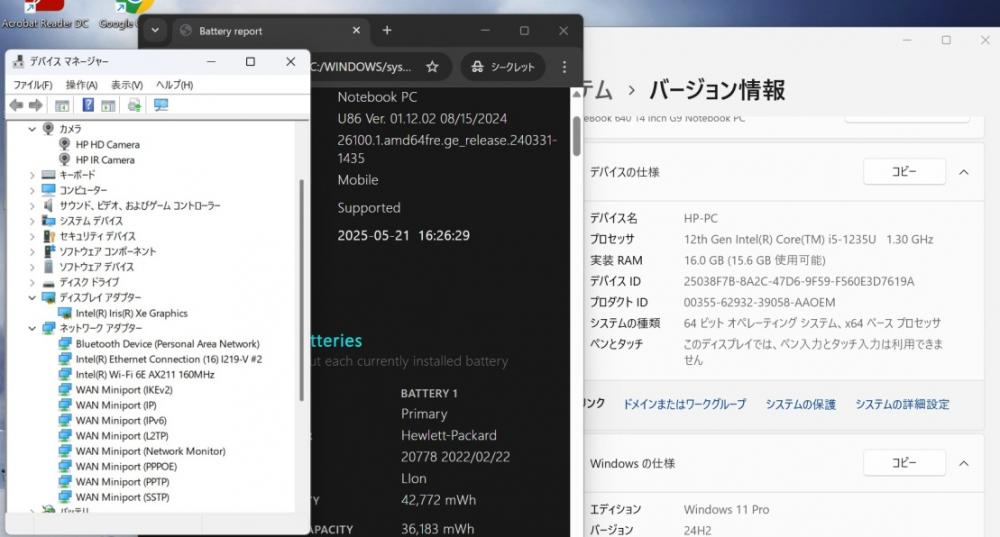1000x537 pixels.
Task: Collapse the デバイスの仕様 section
Action: coord(964,172)
